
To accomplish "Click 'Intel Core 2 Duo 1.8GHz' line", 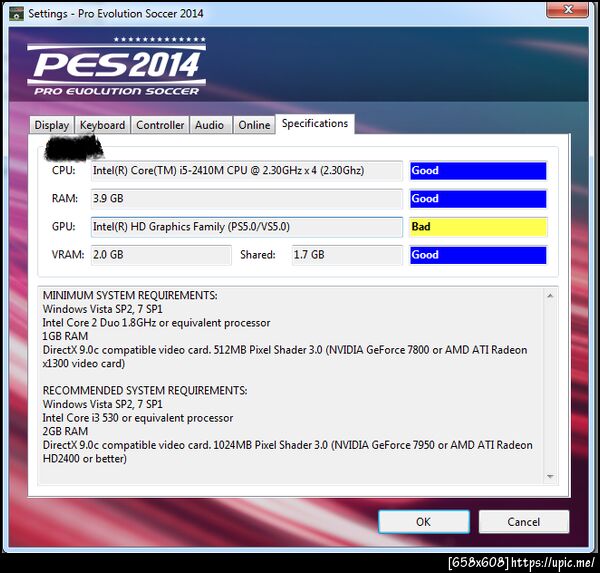I will (x=157, y=323).
